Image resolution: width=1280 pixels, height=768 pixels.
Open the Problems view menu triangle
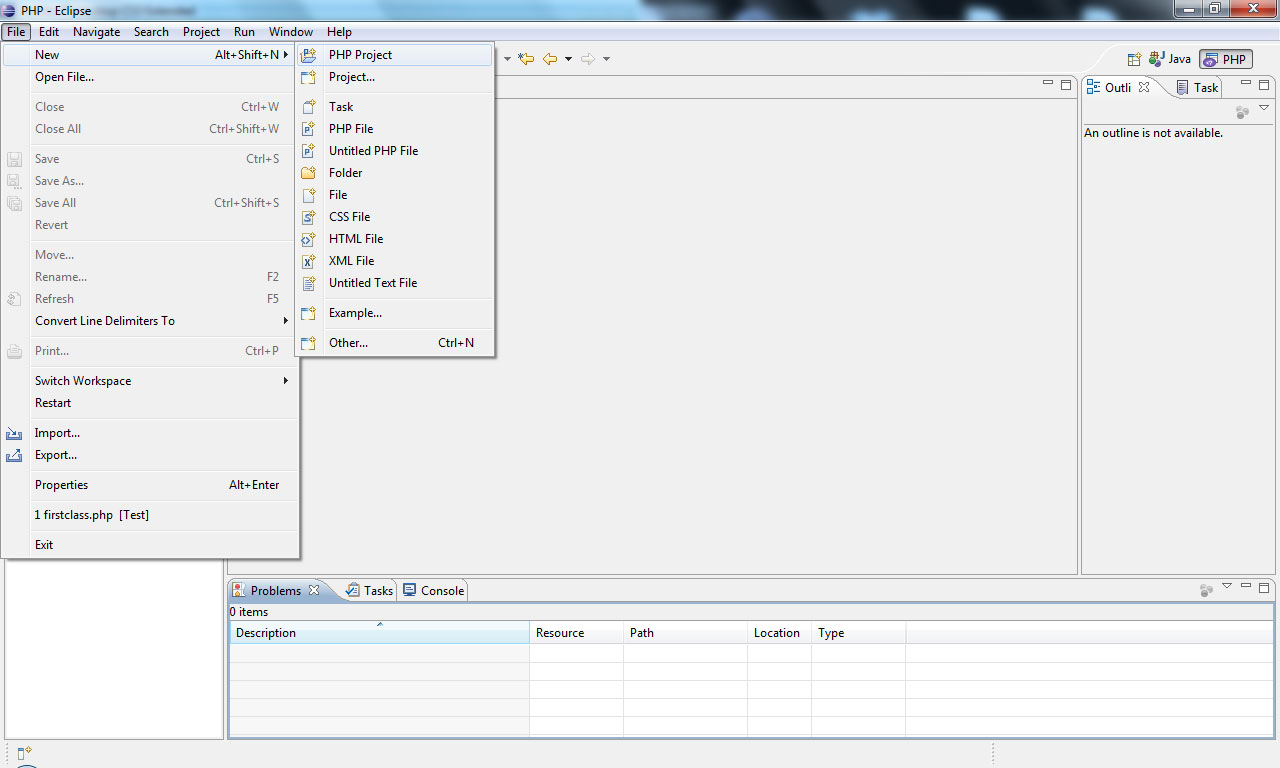pos(1227,587)
